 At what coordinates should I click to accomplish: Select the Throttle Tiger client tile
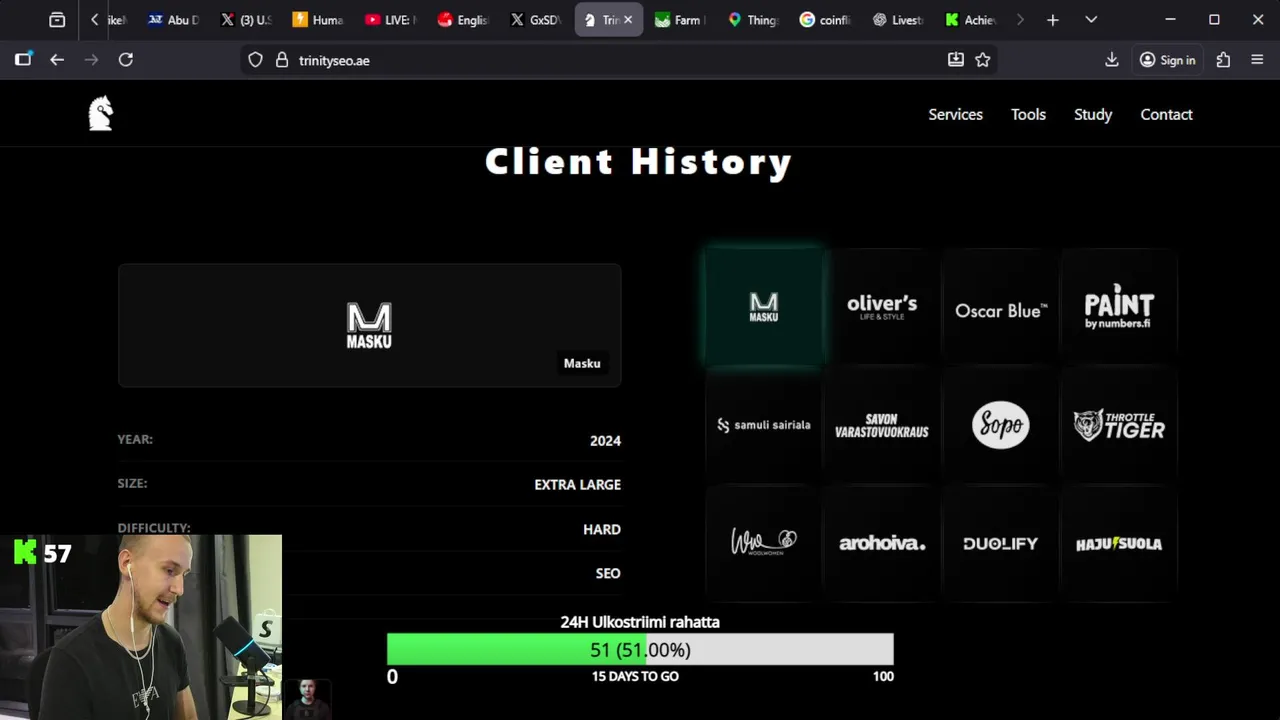coord(1119,425)
